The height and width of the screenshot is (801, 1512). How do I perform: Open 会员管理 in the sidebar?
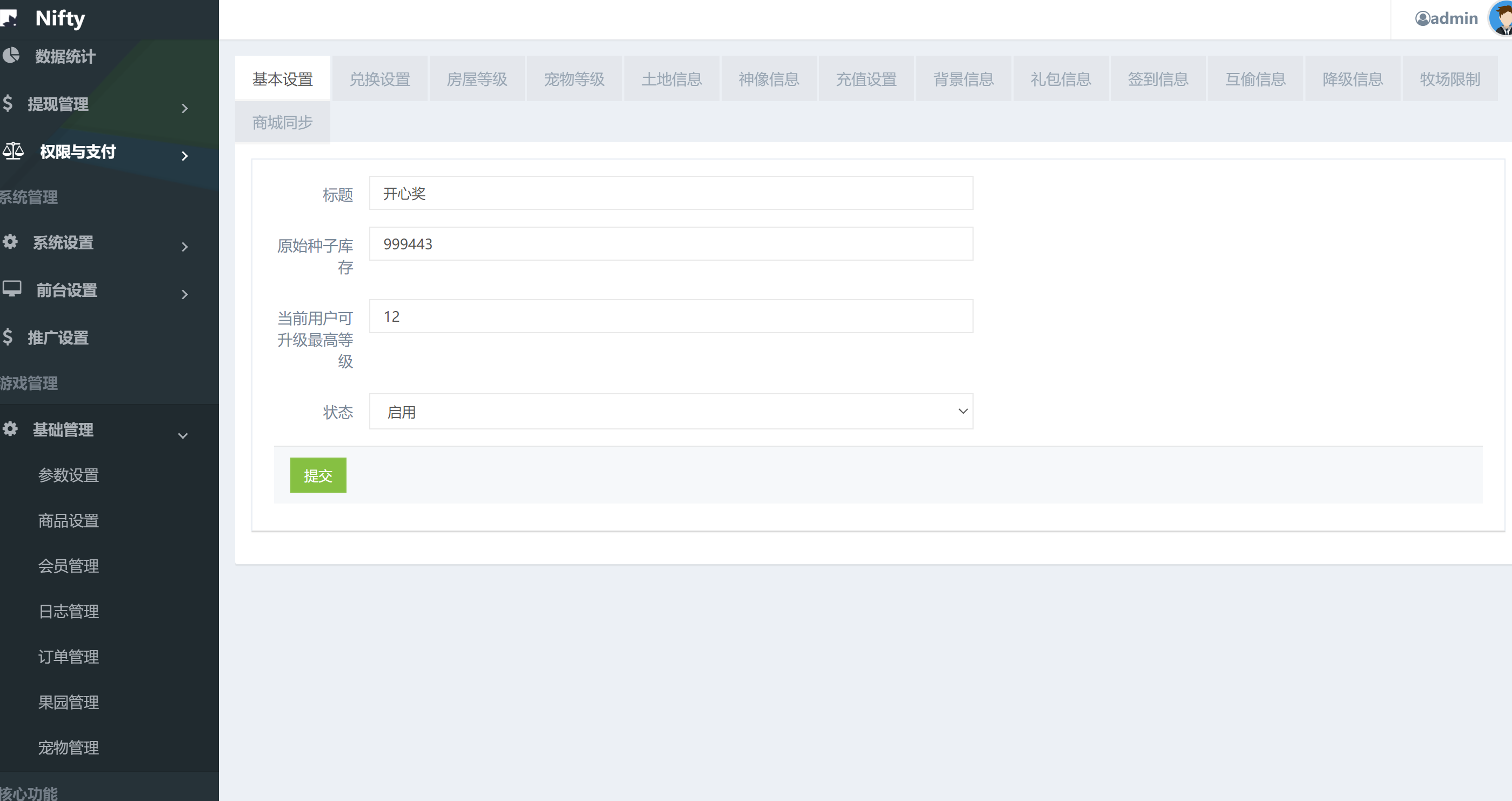69,566
